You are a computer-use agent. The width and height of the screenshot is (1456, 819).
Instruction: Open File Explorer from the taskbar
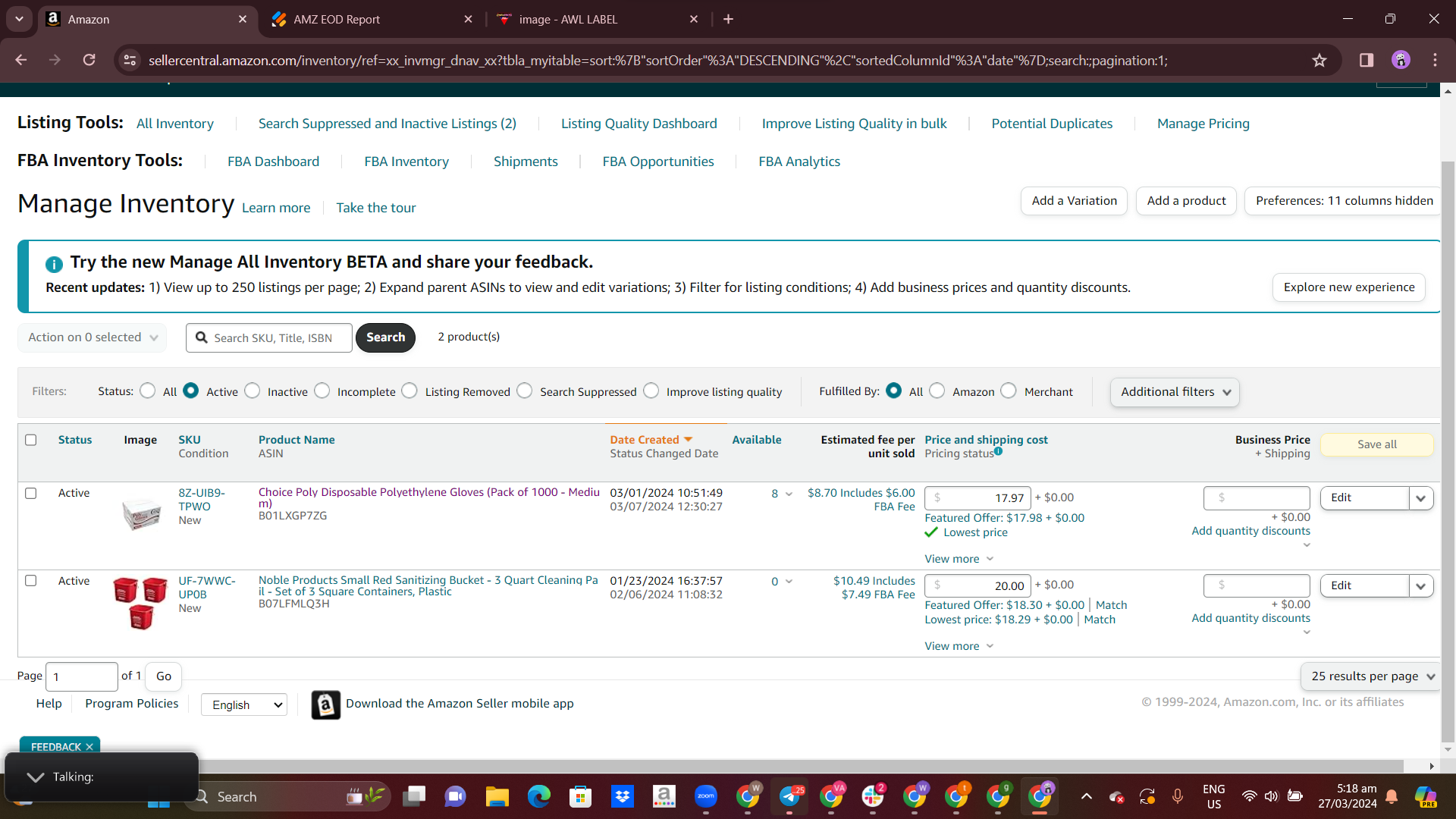[497, 796]
